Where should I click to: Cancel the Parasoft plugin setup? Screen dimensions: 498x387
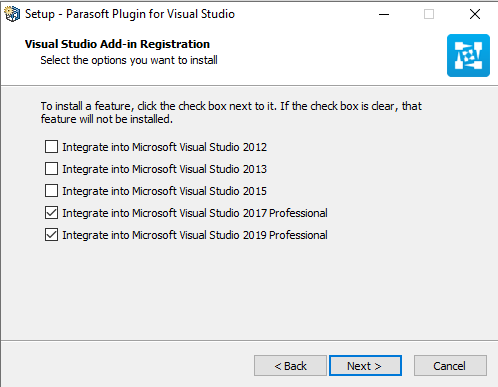coord(450,366)
